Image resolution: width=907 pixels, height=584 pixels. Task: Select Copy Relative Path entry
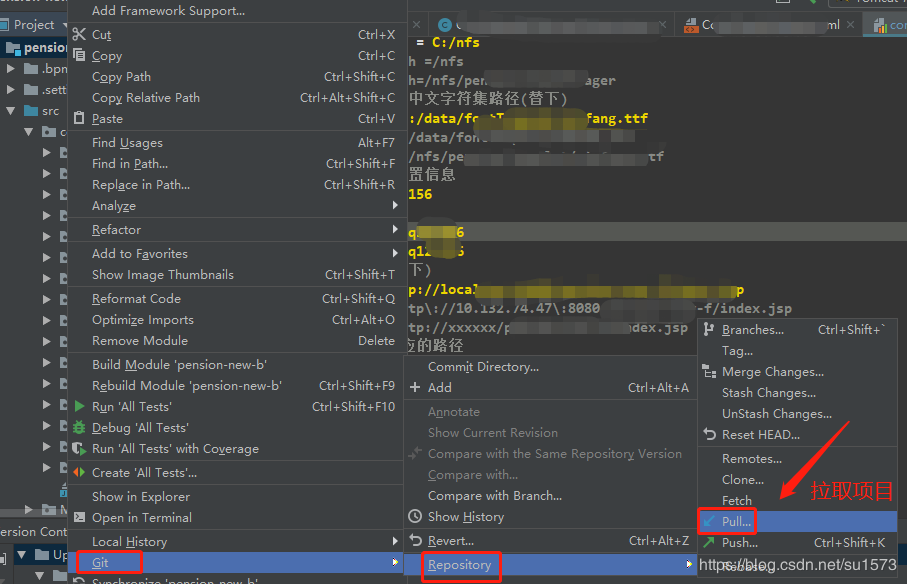237,97
